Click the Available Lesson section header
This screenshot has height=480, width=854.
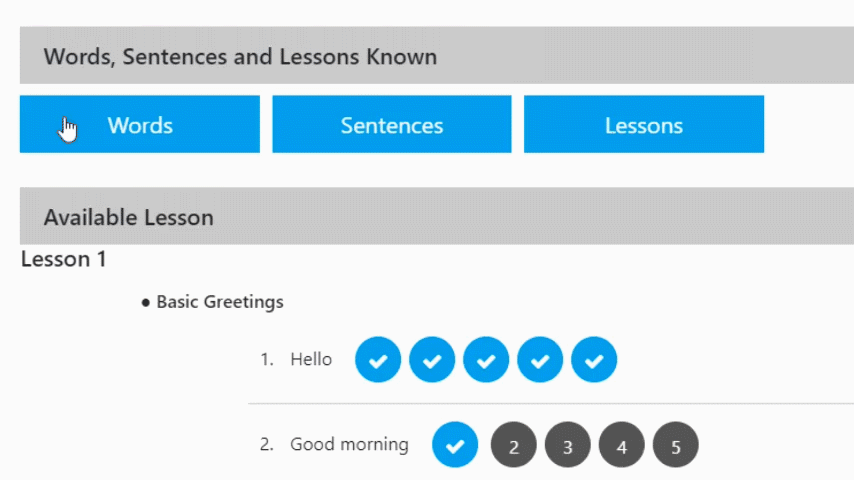click(x=128, y=217)
